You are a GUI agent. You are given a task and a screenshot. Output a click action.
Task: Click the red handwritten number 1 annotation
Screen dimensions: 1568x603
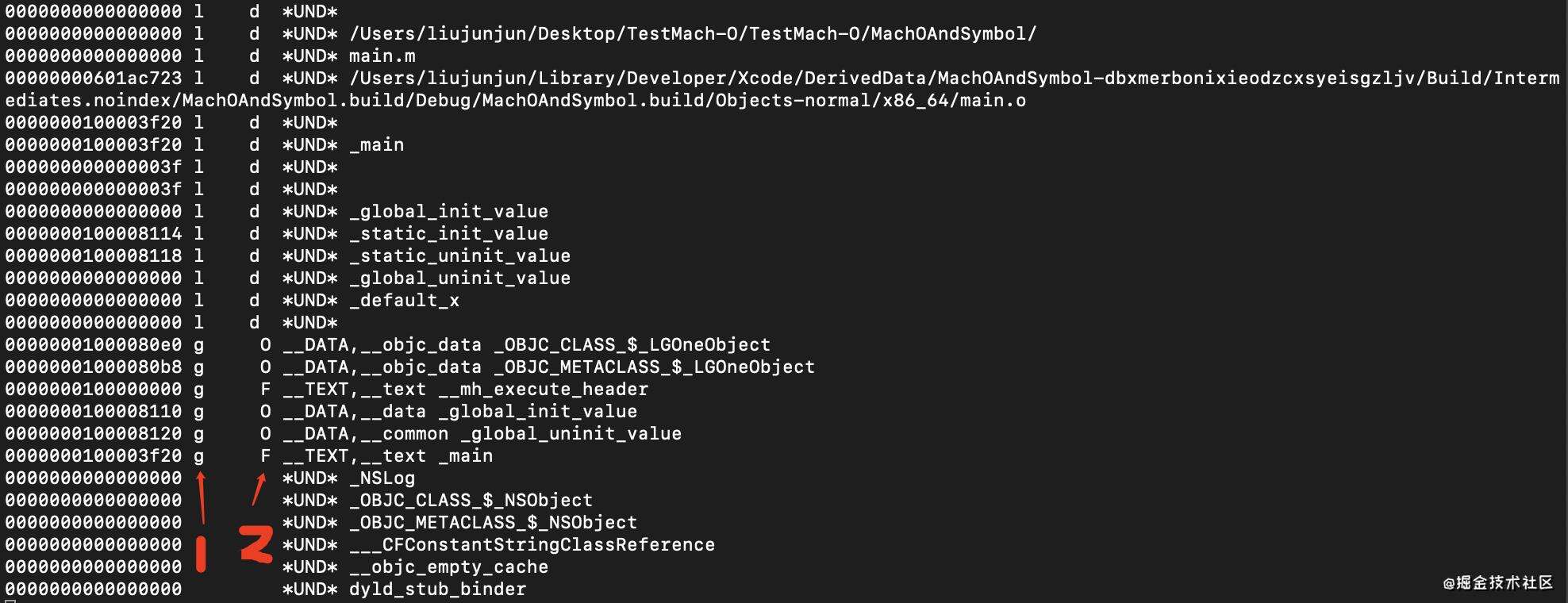tap(202, 554)
